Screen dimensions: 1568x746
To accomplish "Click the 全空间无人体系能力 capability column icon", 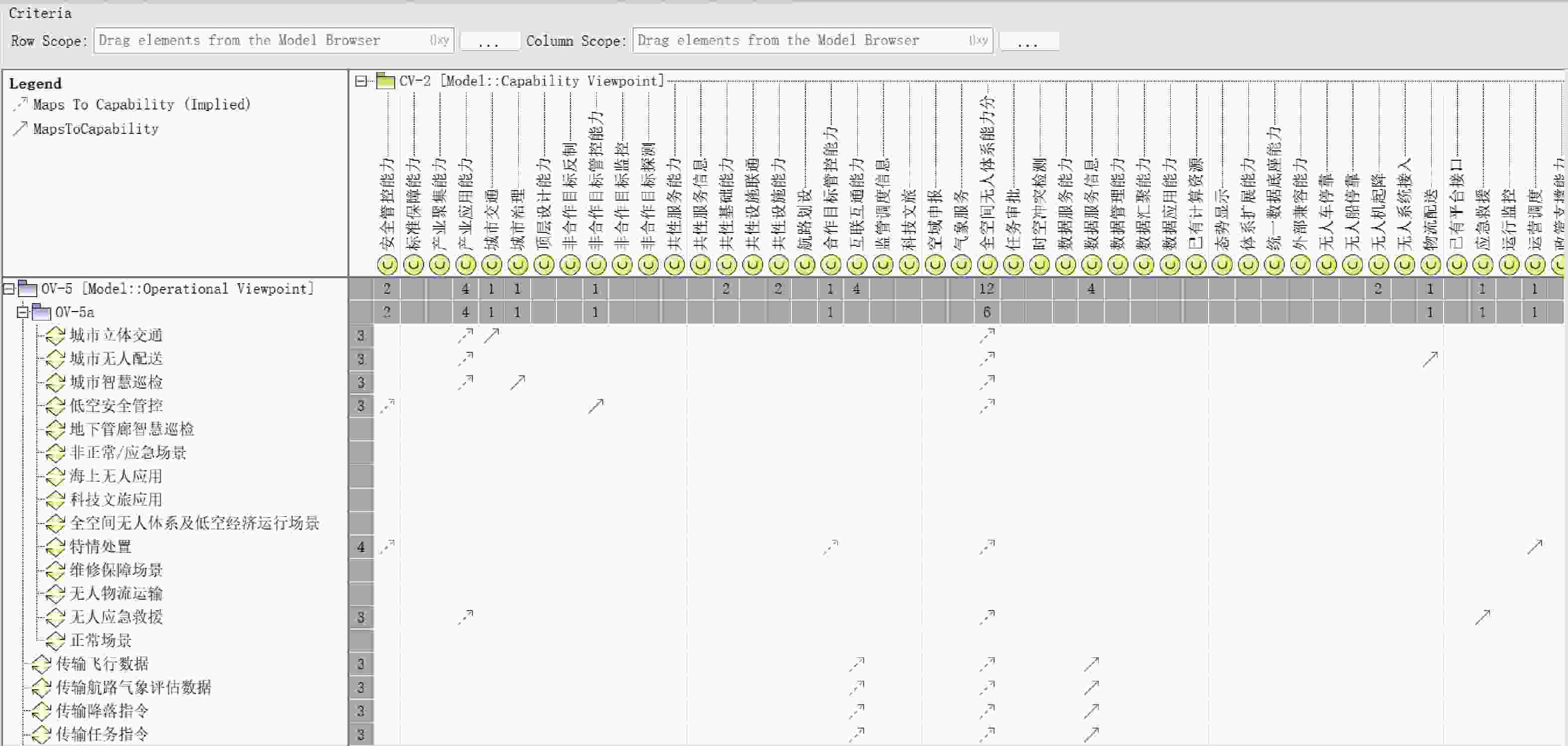I will [x=987, y=265].
